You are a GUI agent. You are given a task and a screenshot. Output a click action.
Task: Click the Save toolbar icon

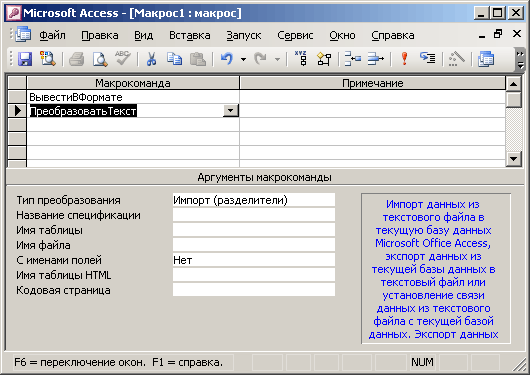click(x=25, y=59)
